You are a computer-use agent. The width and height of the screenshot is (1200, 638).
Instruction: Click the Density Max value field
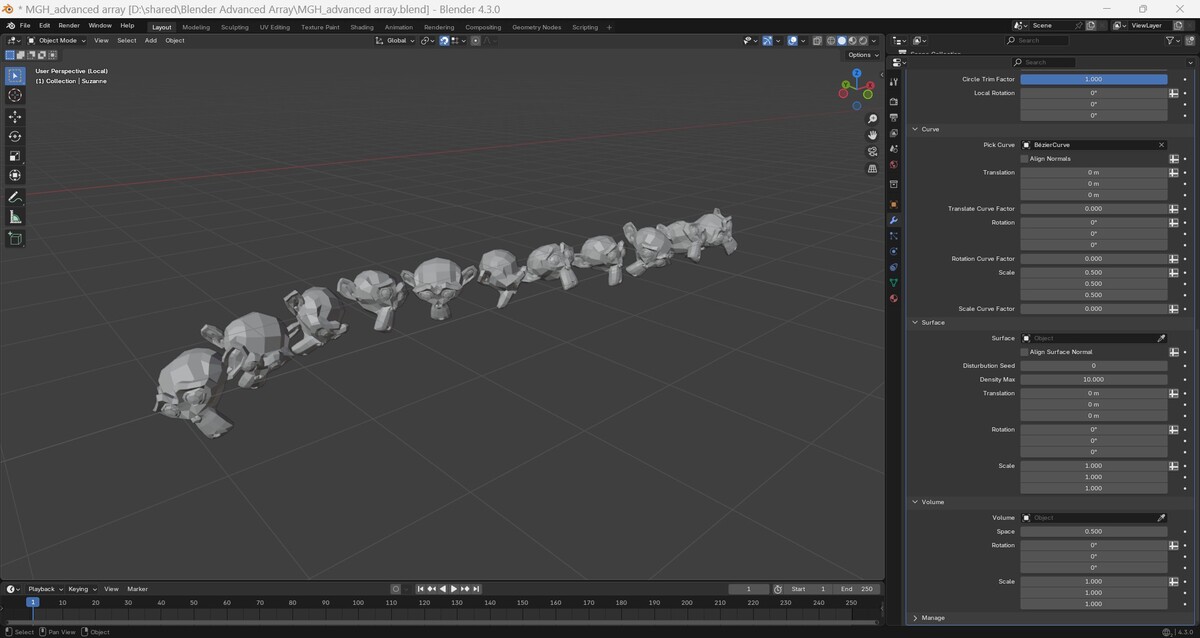(1093, 380)
